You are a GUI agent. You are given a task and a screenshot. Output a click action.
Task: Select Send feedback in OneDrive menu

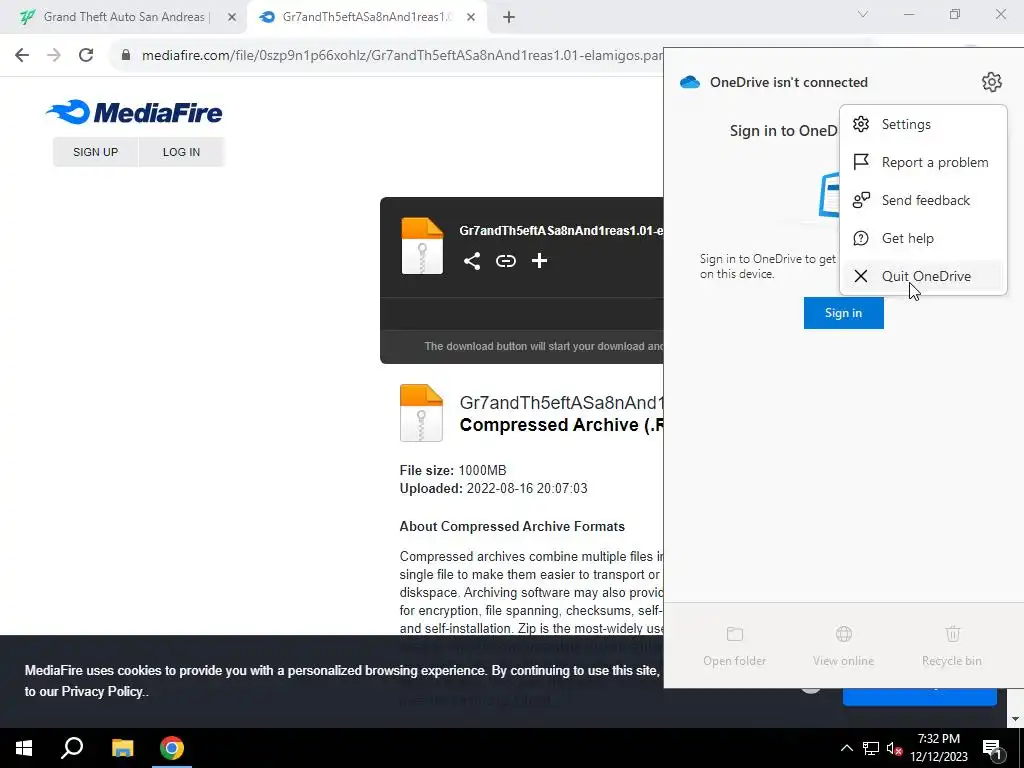pos(923,200)
